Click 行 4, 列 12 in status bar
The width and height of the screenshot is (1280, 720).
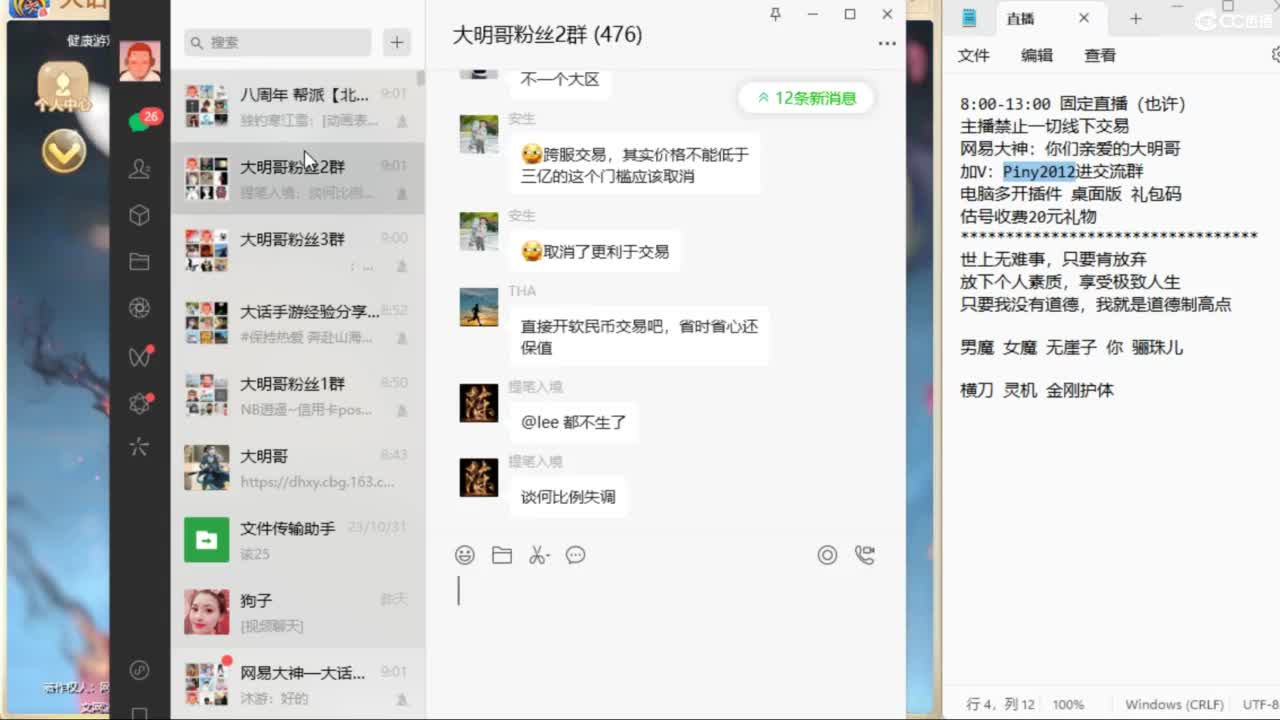(1001, 705)
